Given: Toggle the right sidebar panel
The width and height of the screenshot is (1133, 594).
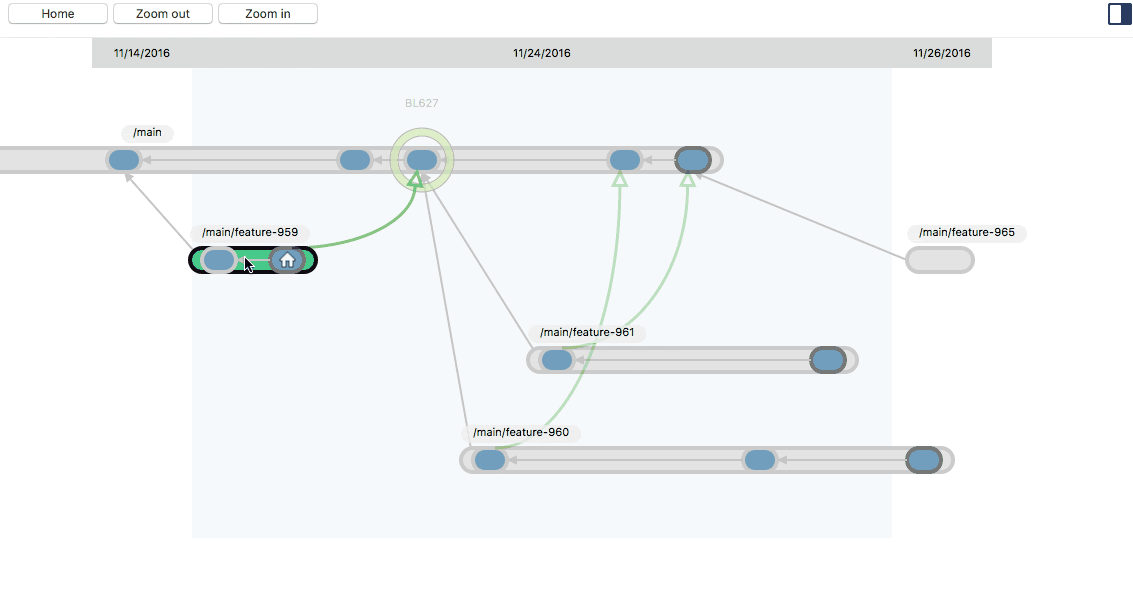Looking at the screenshot, I should click(x=1118, y=13).
